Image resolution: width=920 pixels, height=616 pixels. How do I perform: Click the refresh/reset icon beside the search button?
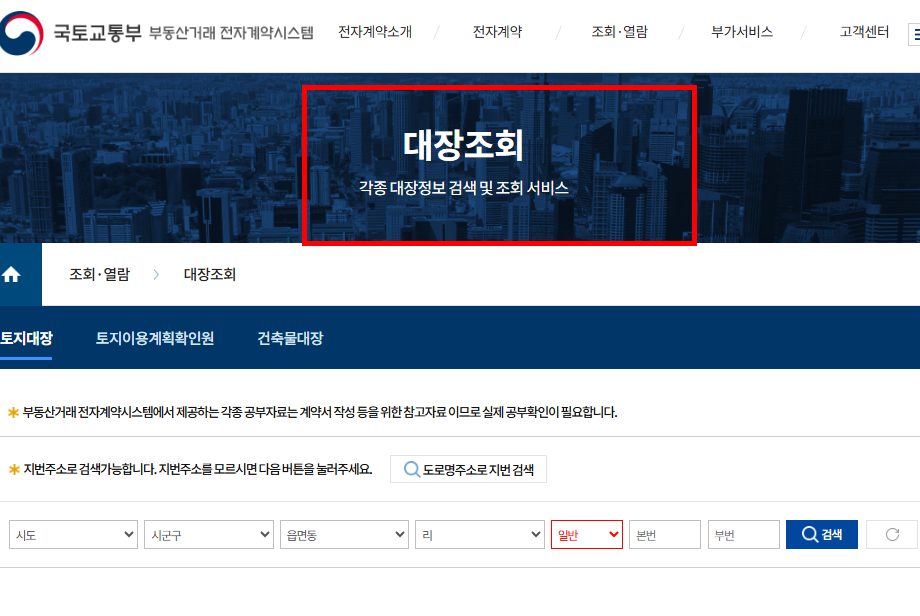click(891, 534)
